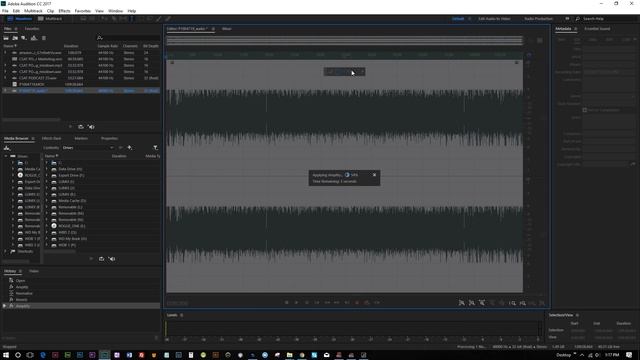Click HUD volume control over waveform
The height and width of the screenshot is (360, 640).
pos(344,72)
